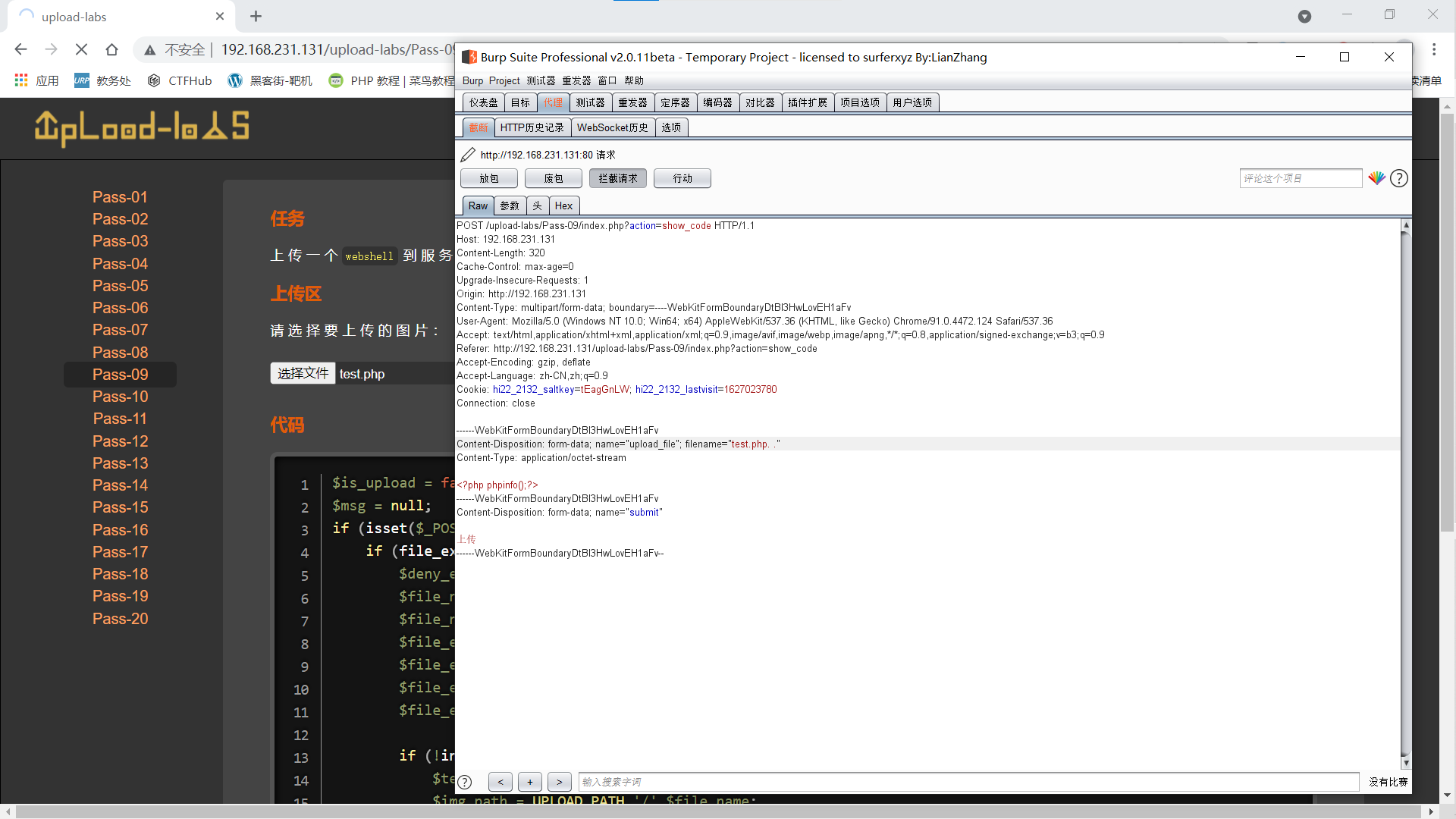Switch to the 头 headers tab
The image size is (1456, 819).
(537, 206)
